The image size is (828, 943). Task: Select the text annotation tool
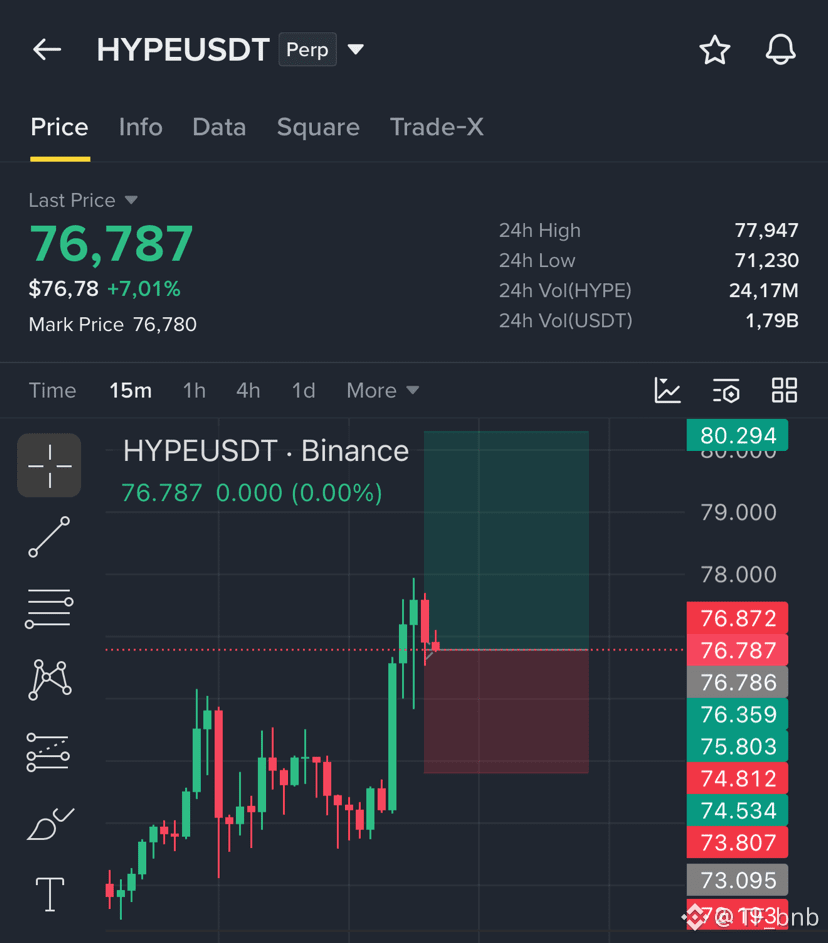tap(50, 894)
